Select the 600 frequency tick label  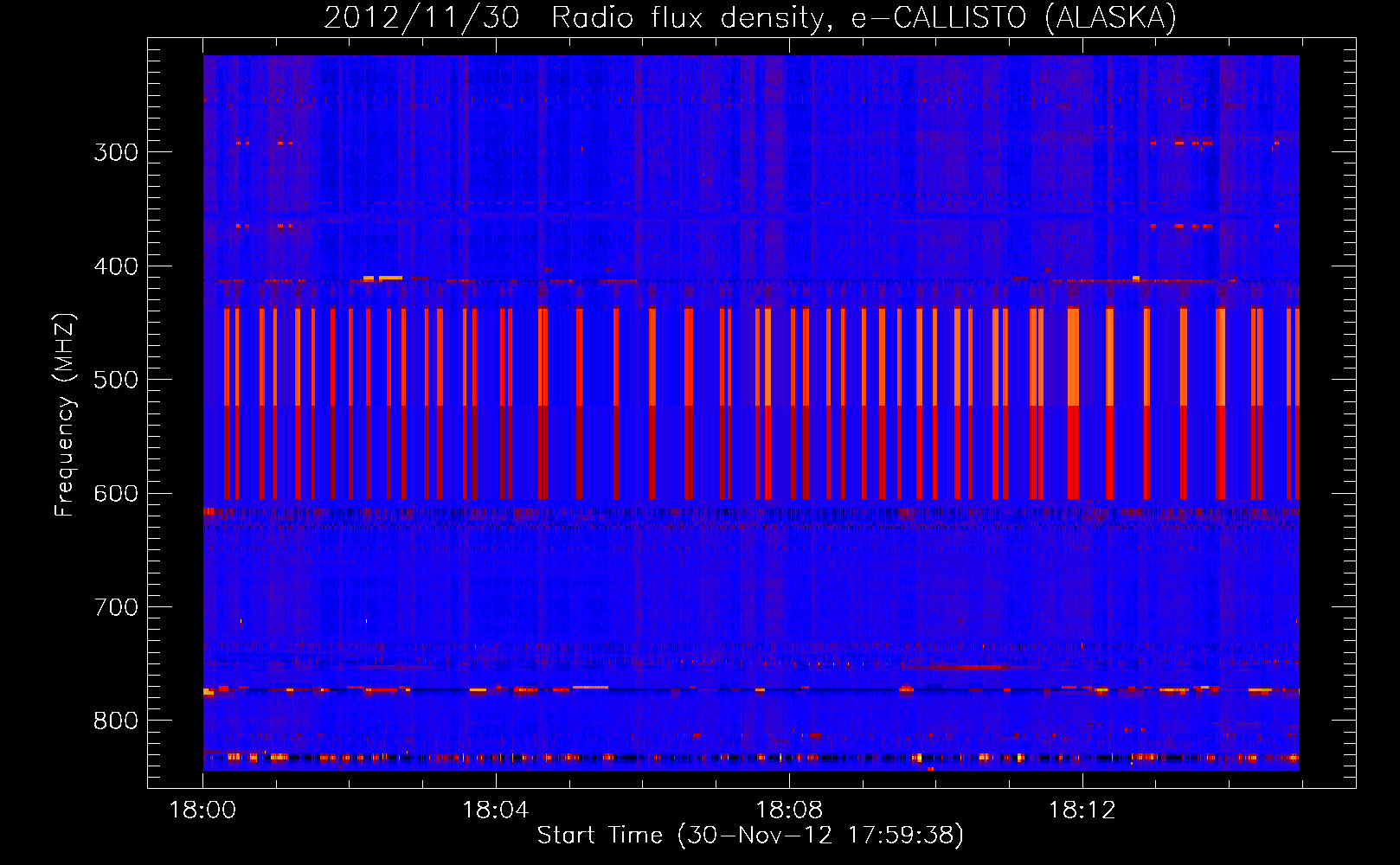[x=116, y=494]
